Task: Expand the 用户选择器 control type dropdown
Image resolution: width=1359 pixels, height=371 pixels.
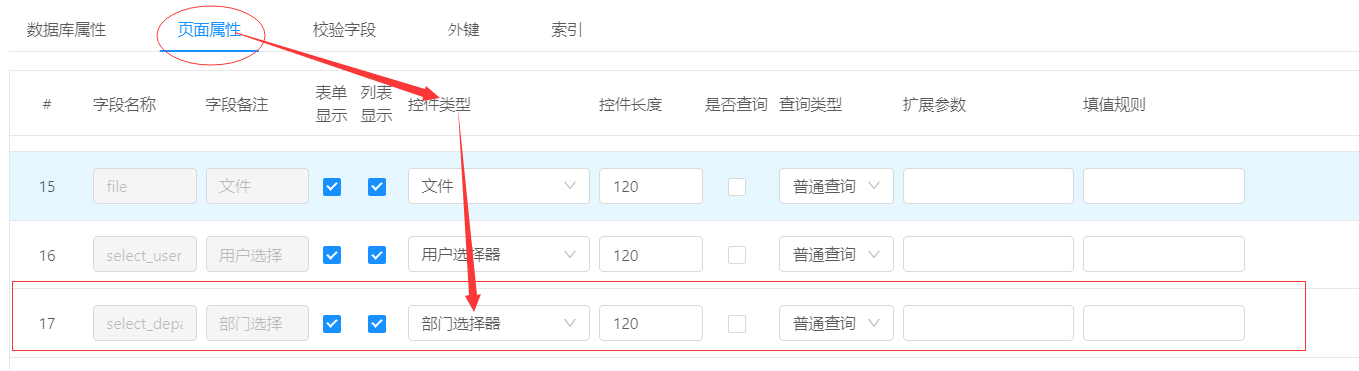Action: [x=499, y=255]
